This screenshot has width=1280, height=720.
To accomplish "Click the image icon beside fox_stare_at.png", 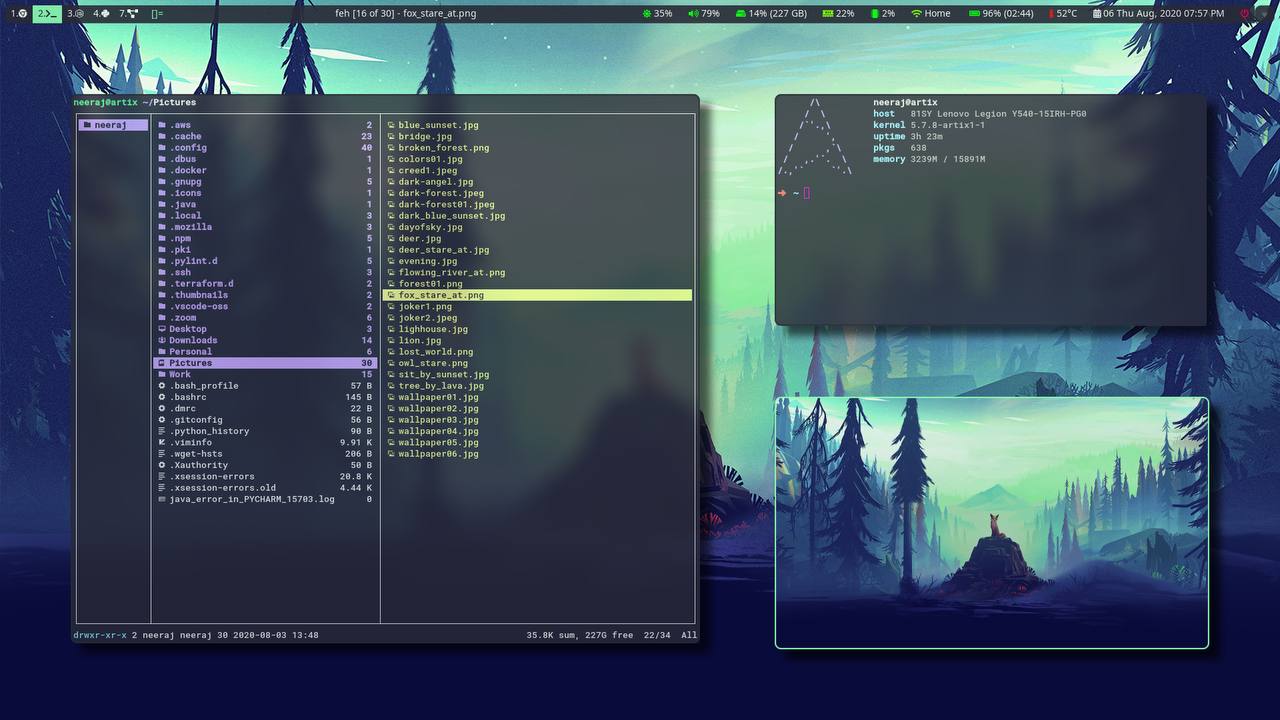I will (391, 295).
